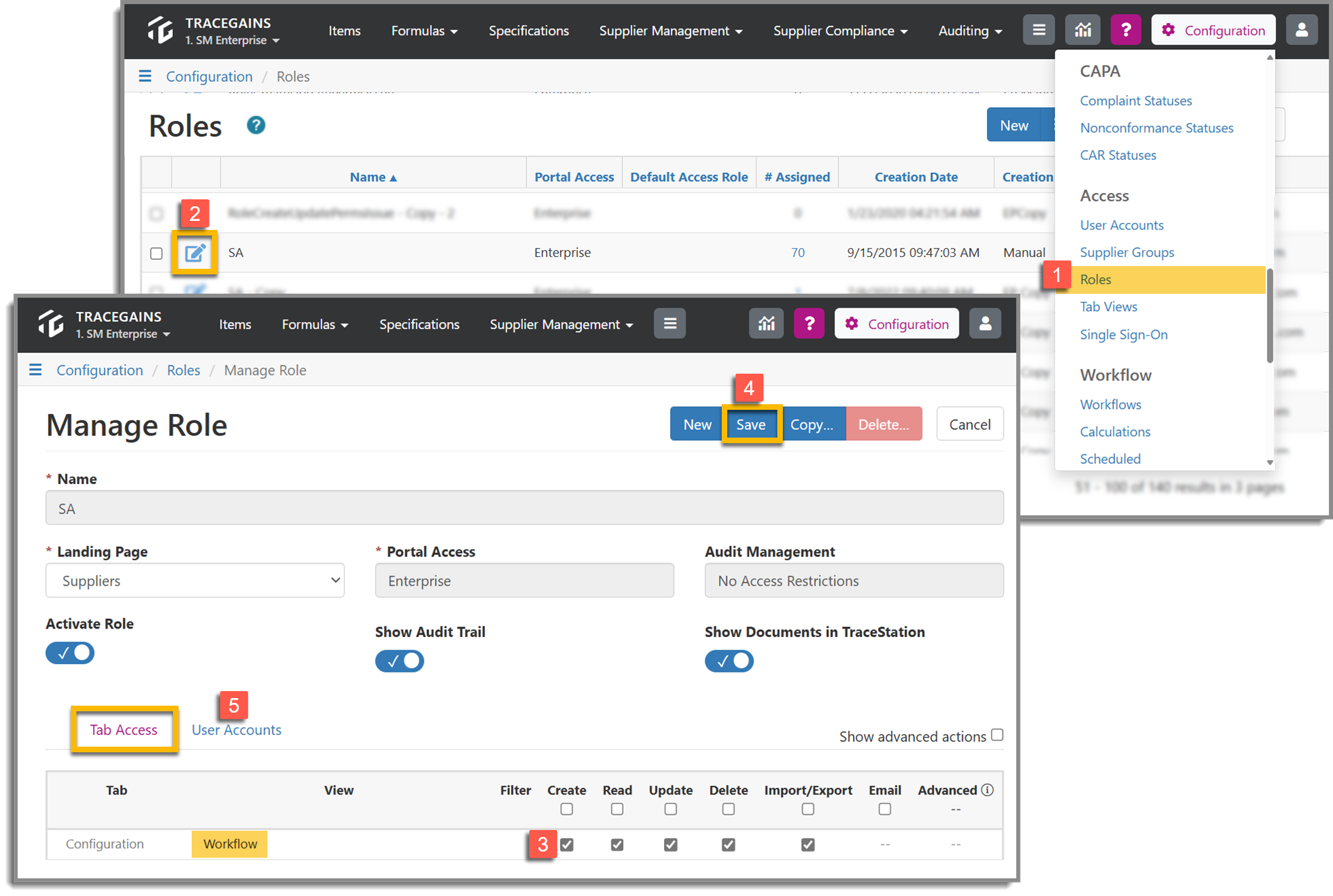Click the info icon next to the Advanced column
Image resolution: width=1333 pixels, height=896 pixels.
coord(987,790)
